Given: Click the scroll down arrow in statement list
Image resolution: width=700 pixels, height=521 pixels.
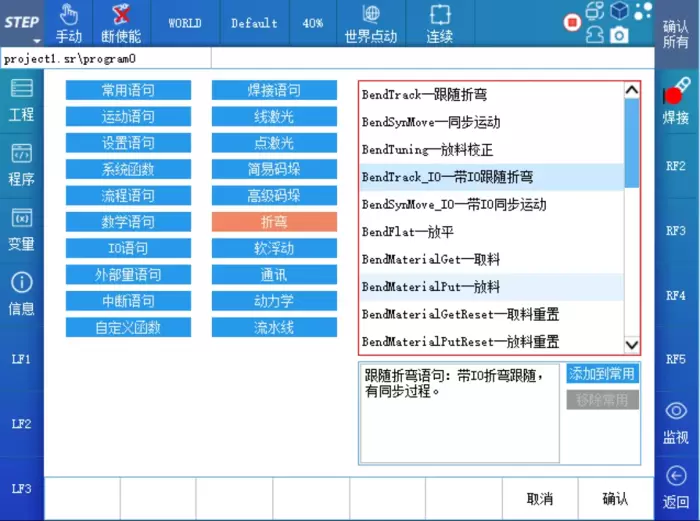Looking at the screenshot, I should tap(631, 344).
